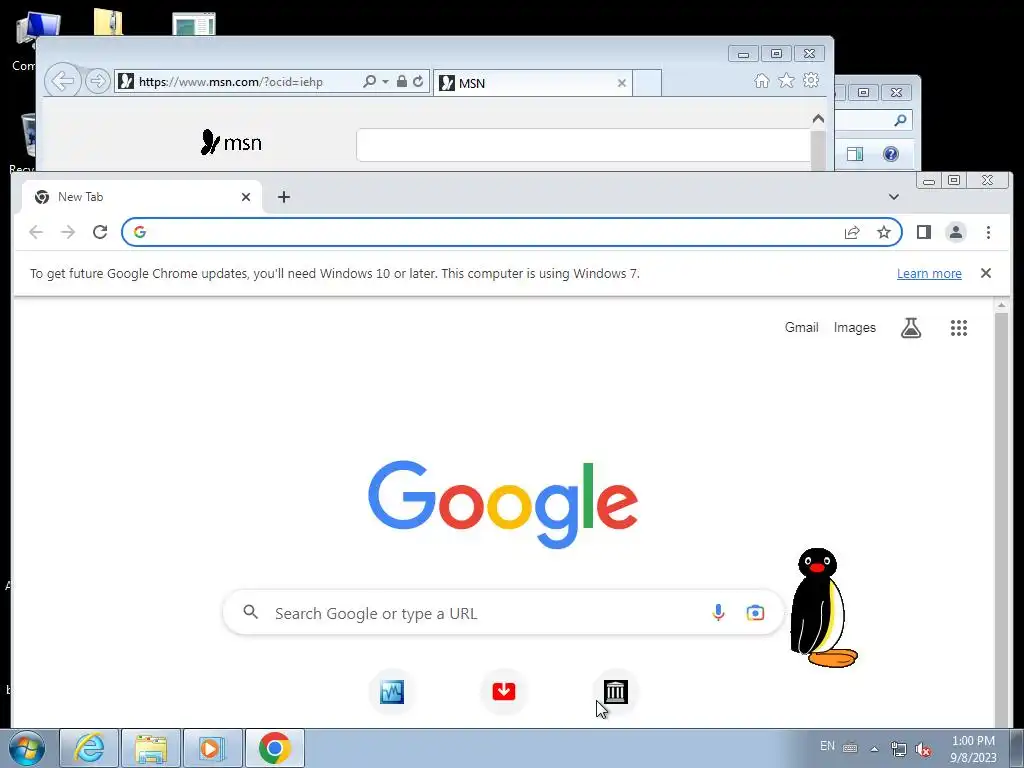This screenshot has width=1024, height=768.
Task: Select the MSN tab in Internet Explorer
Action: (x=532, y=83)
